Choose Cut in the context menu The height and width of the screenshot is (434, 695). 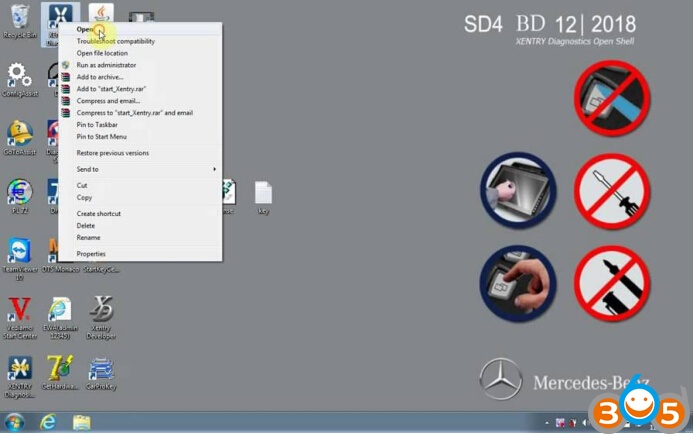coord(141,186)
